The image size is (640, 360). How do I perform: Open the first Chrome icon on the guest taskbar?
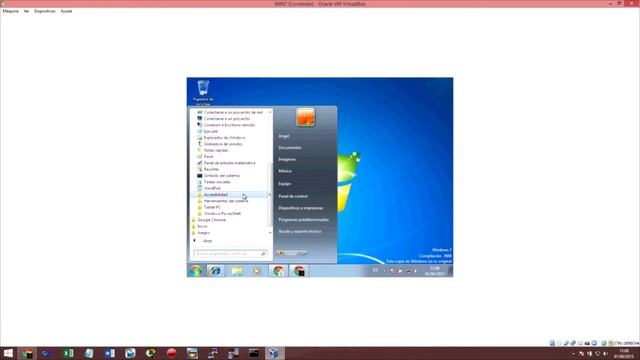pos(278,271)
